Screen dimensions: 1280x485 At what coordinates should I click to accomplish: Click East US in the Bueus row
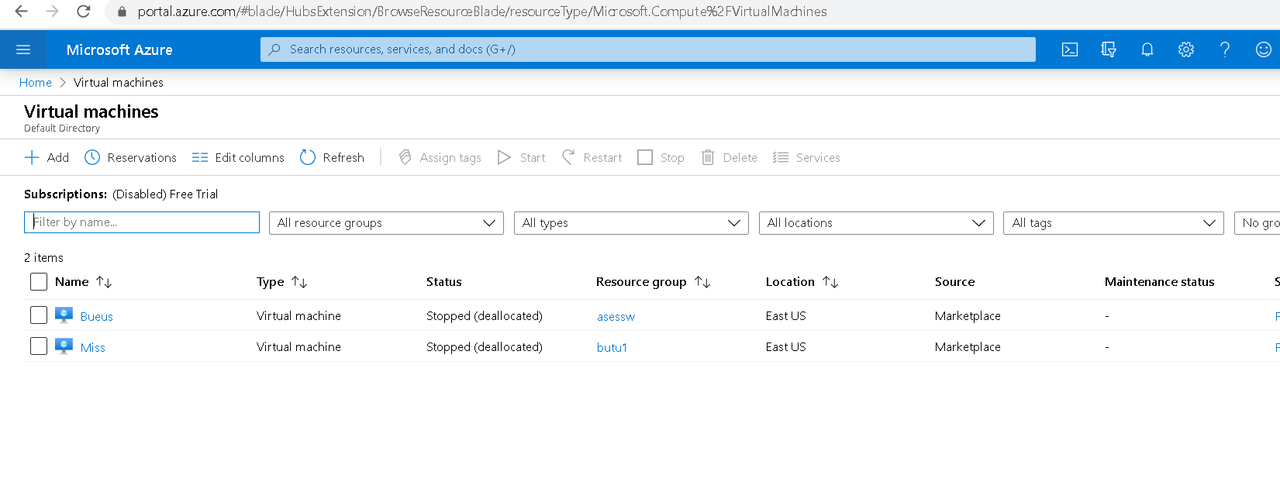coord(786,316)
